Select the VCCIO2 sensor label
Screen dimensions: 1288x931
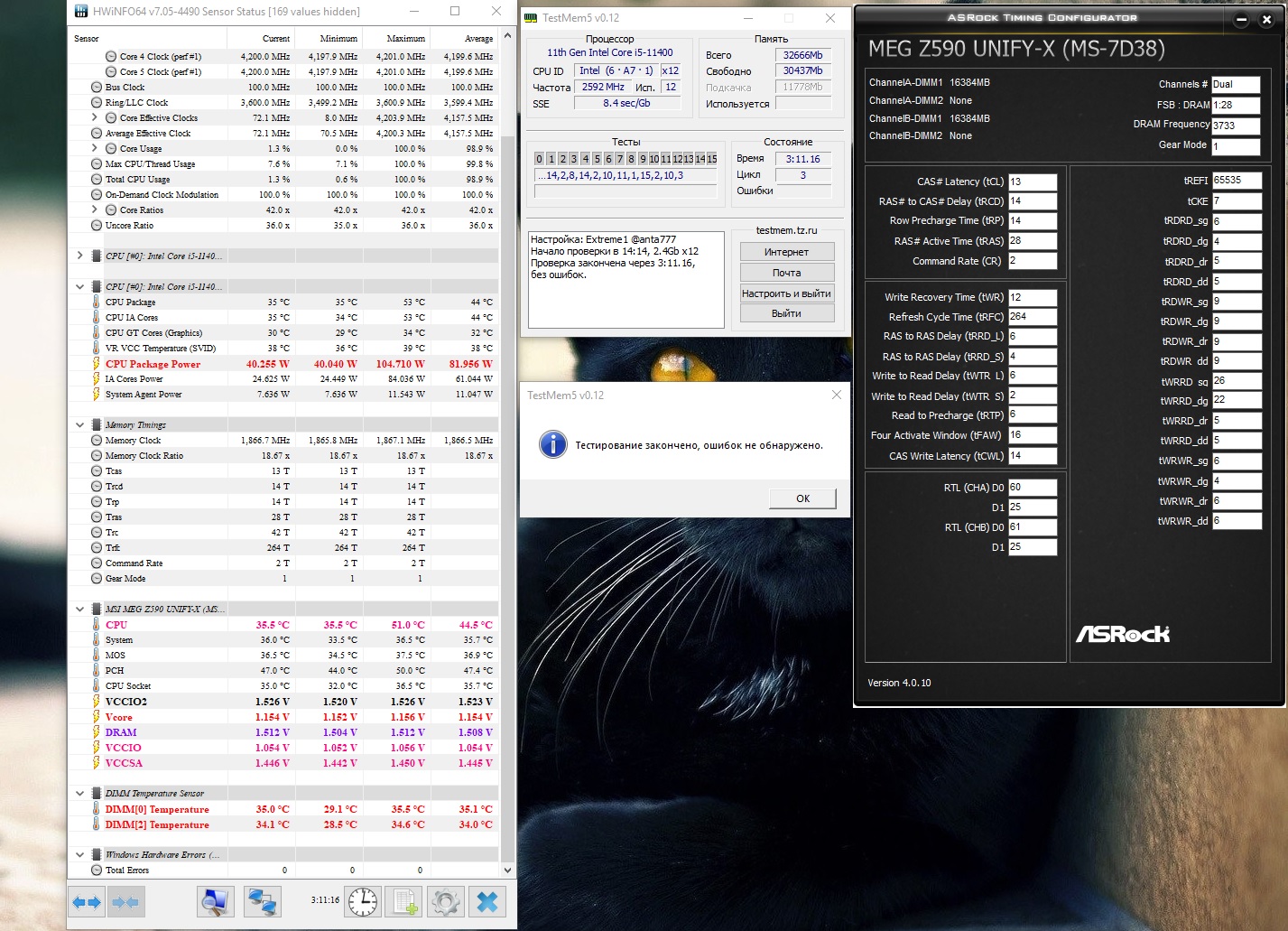coord(126,702)
